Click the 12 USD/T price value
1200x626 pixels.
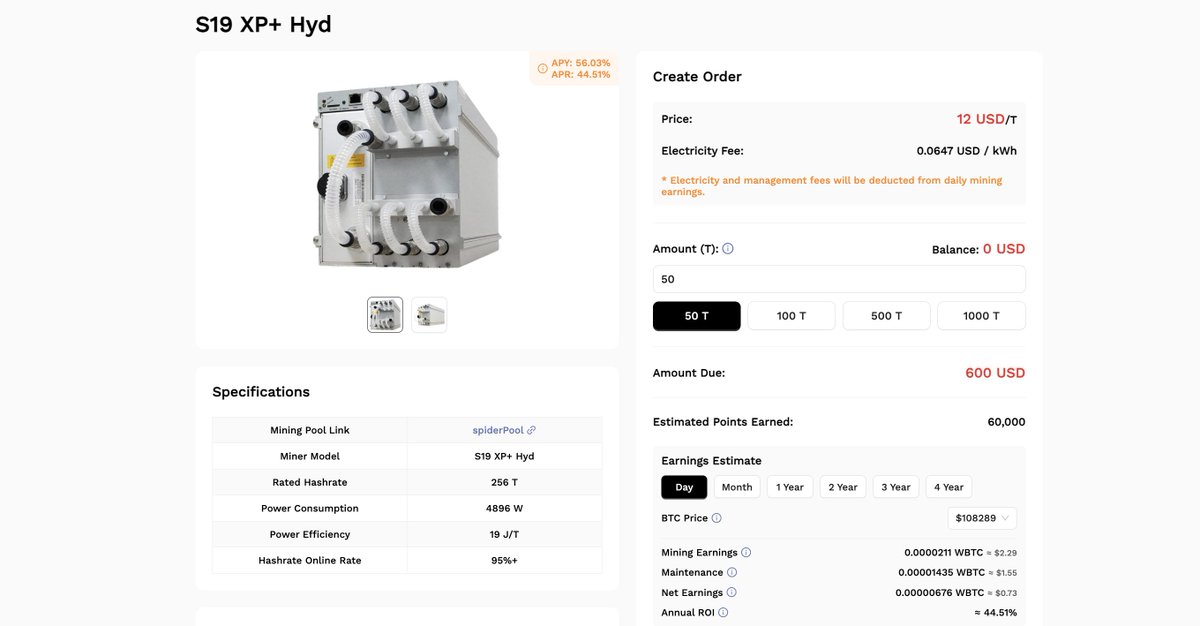tap(987, 119)
